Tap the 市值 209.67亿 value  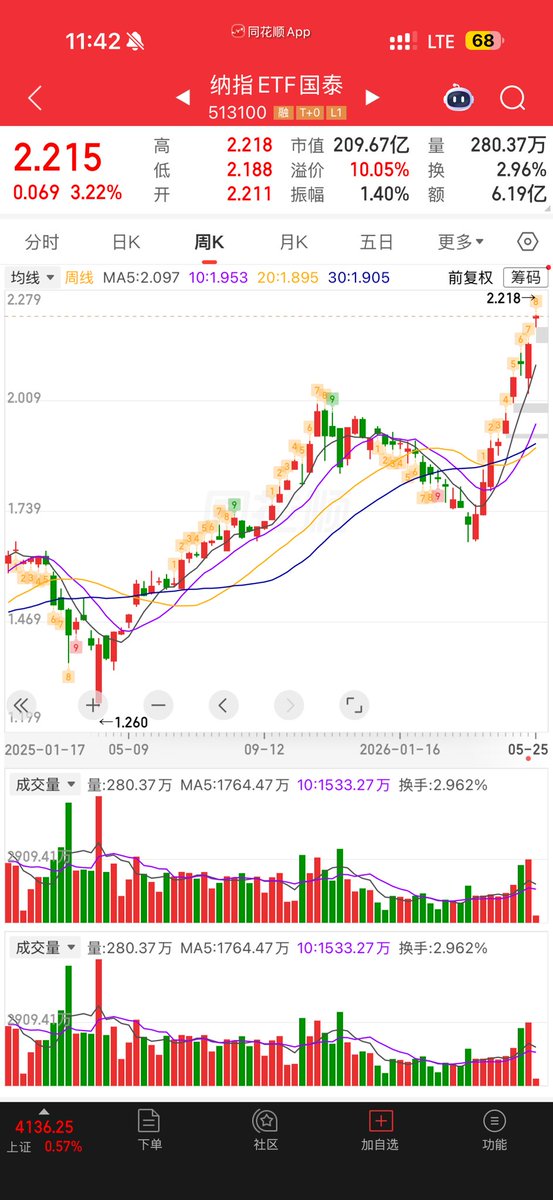point(349,146)
